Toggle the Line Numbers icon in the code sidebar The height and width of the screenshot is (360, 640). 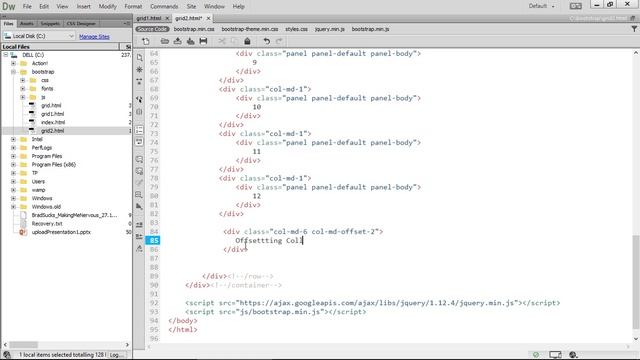(139, 130)
